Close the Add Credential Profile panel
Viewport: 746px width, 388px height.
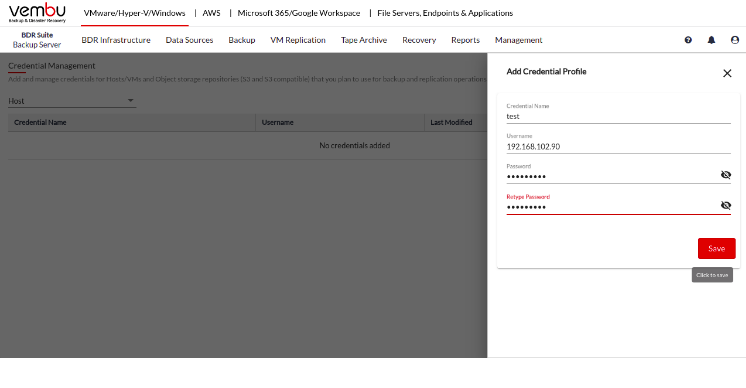point(727,73)
